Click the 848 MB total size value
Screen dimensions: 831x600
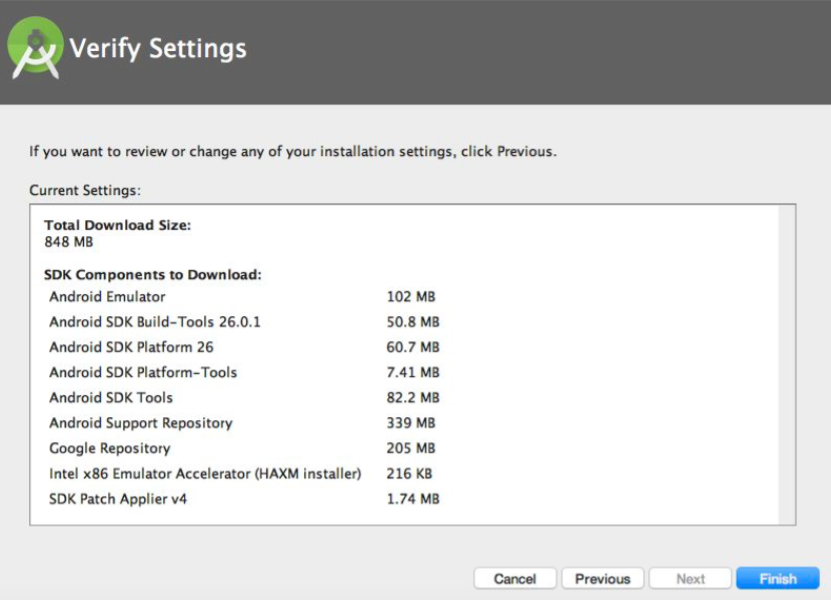[68, 242]
